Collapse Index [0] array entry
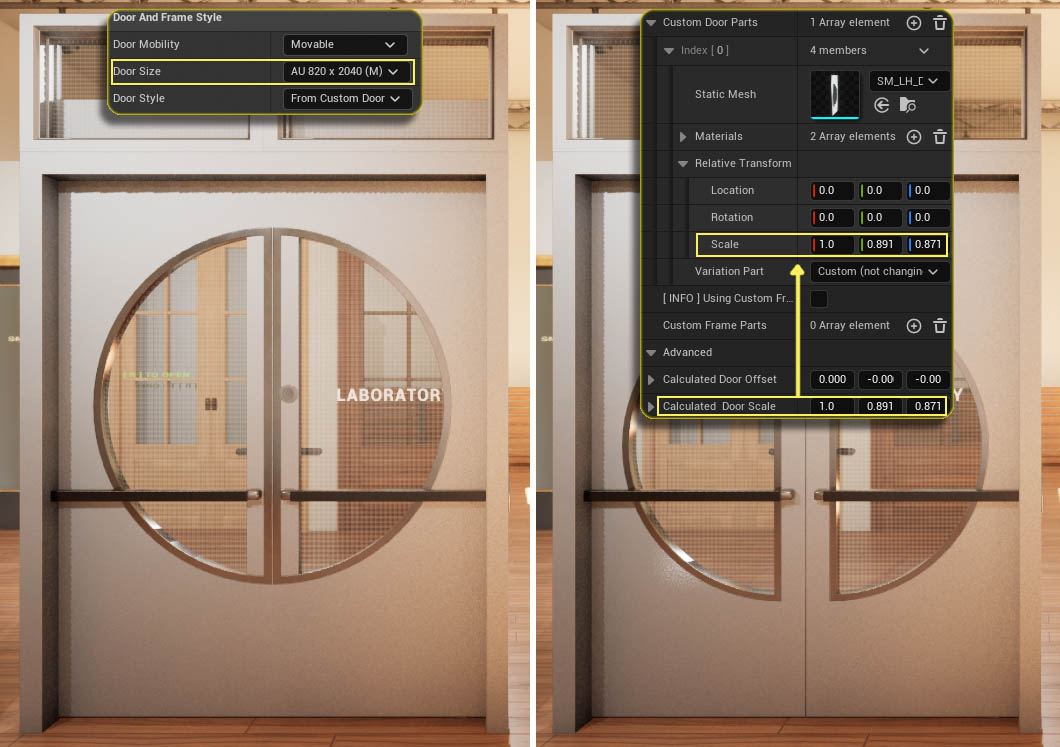Viewport: 1060px width, 747px height. click(x=669, y=51)
